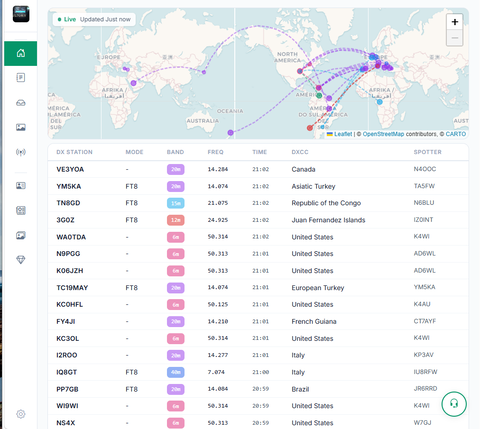This screenshot has width=480, height=429.
Task: Select DX station WA0TDA
Action: pos(71,237)
